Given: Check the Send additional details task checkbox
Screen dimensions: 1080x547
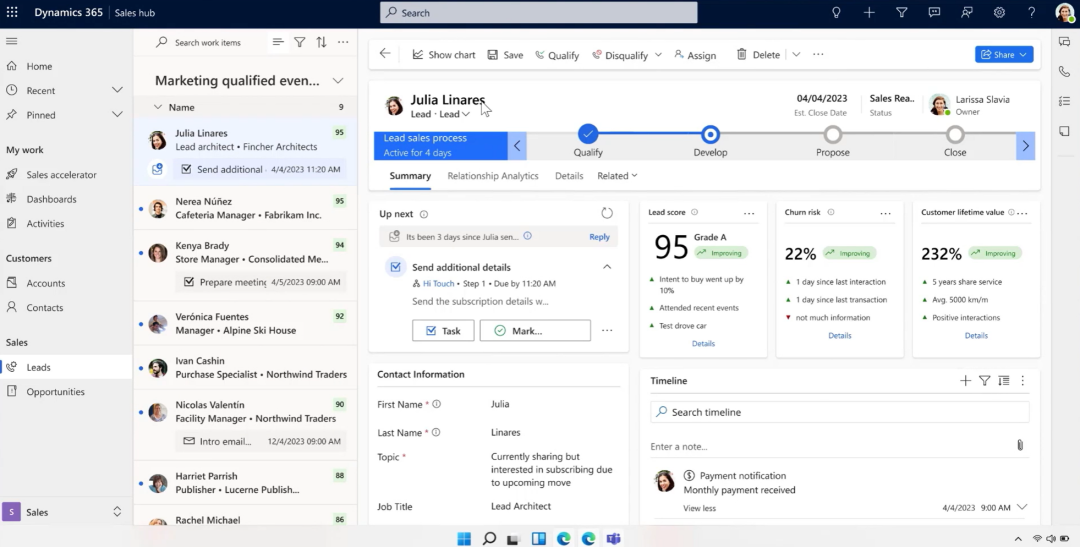Looking at the screenshot, I should point(395,267).
